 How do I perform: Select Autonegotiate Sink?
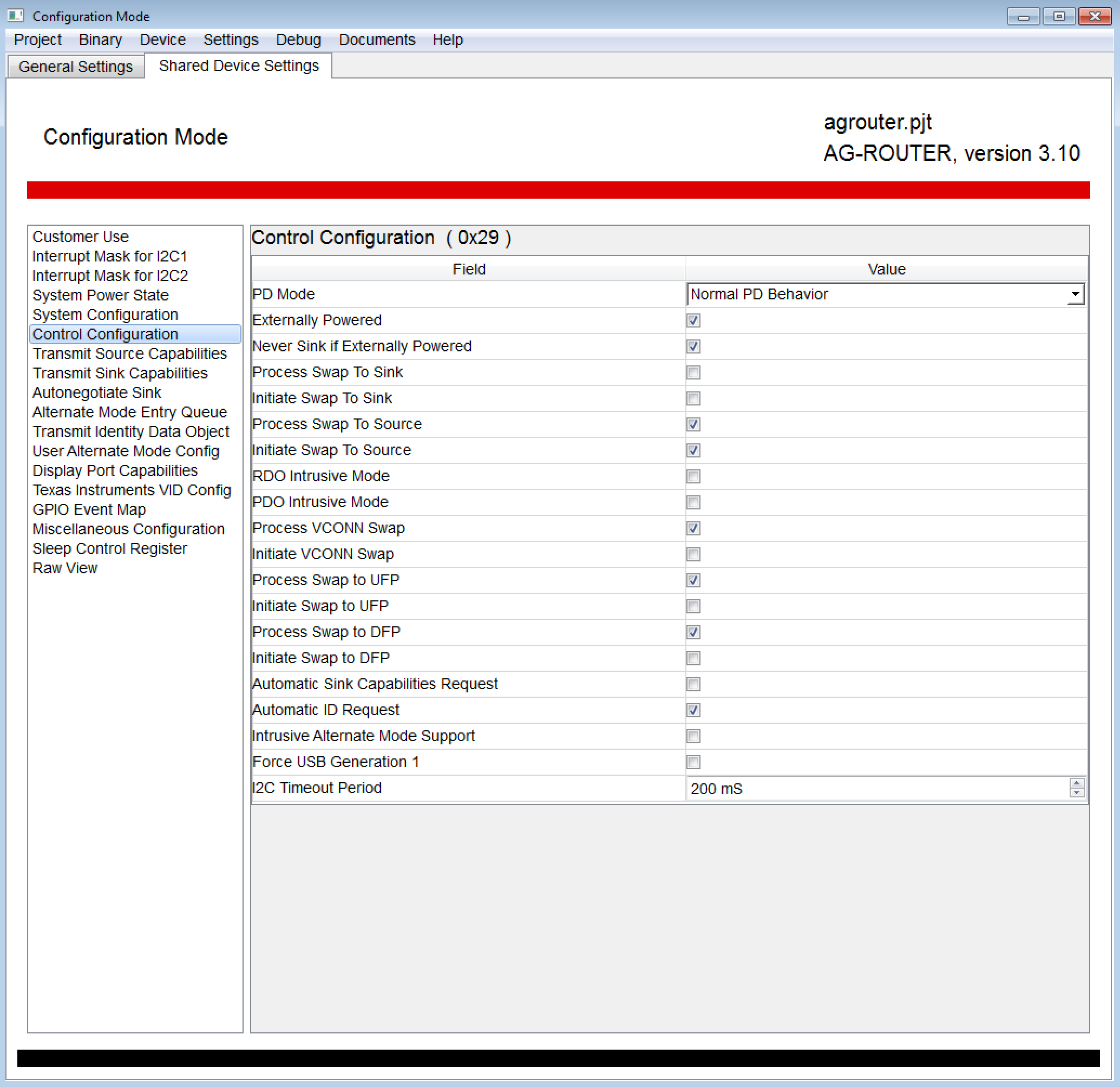click(x=96, y=392)
